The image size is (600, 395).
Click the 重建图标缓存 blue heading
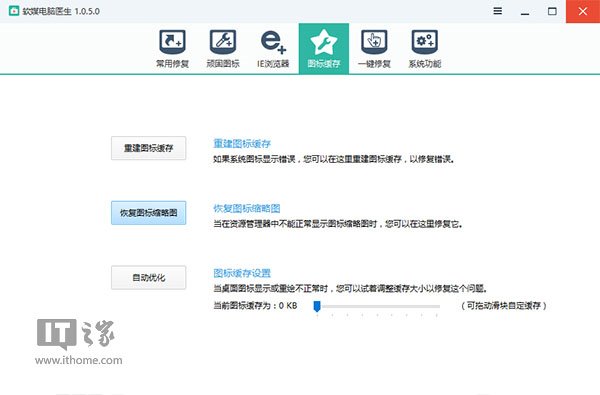(242, 144)
